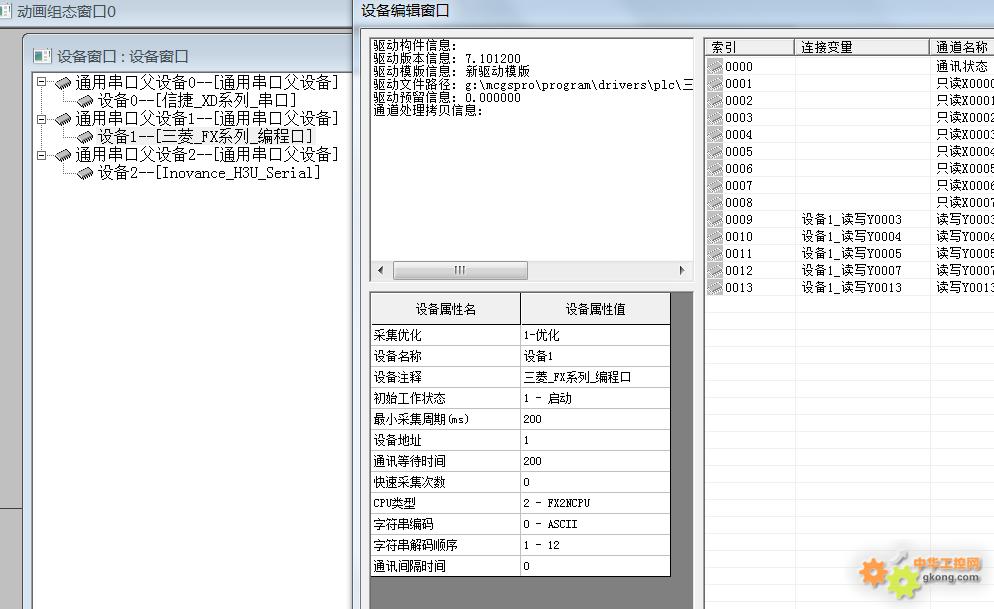
Task: Edit 快速采集次数 value 0
Action: pos(595,482)
